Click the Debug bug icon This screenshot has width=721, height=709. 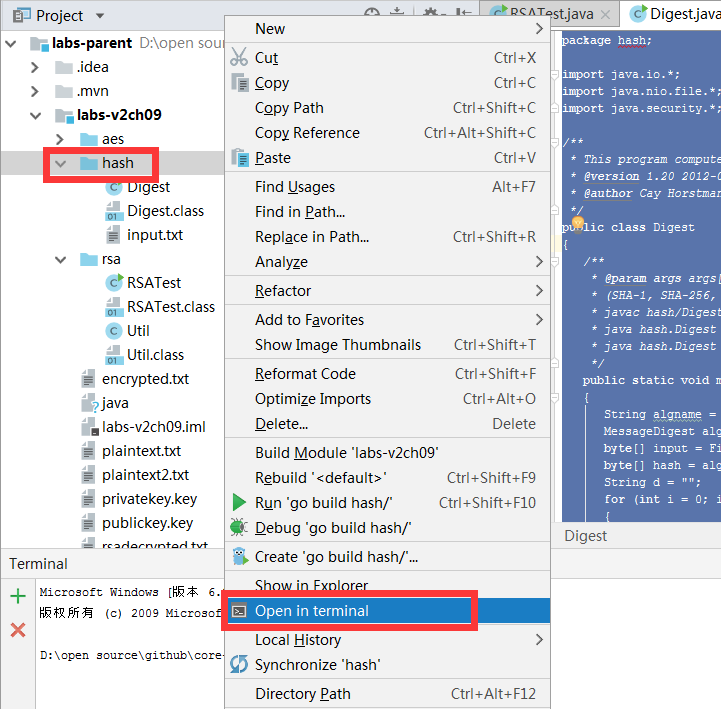239,527
